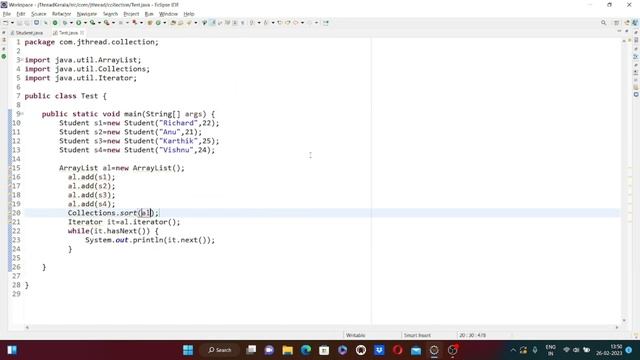Select the Java perspective icon

click(635, 23)
